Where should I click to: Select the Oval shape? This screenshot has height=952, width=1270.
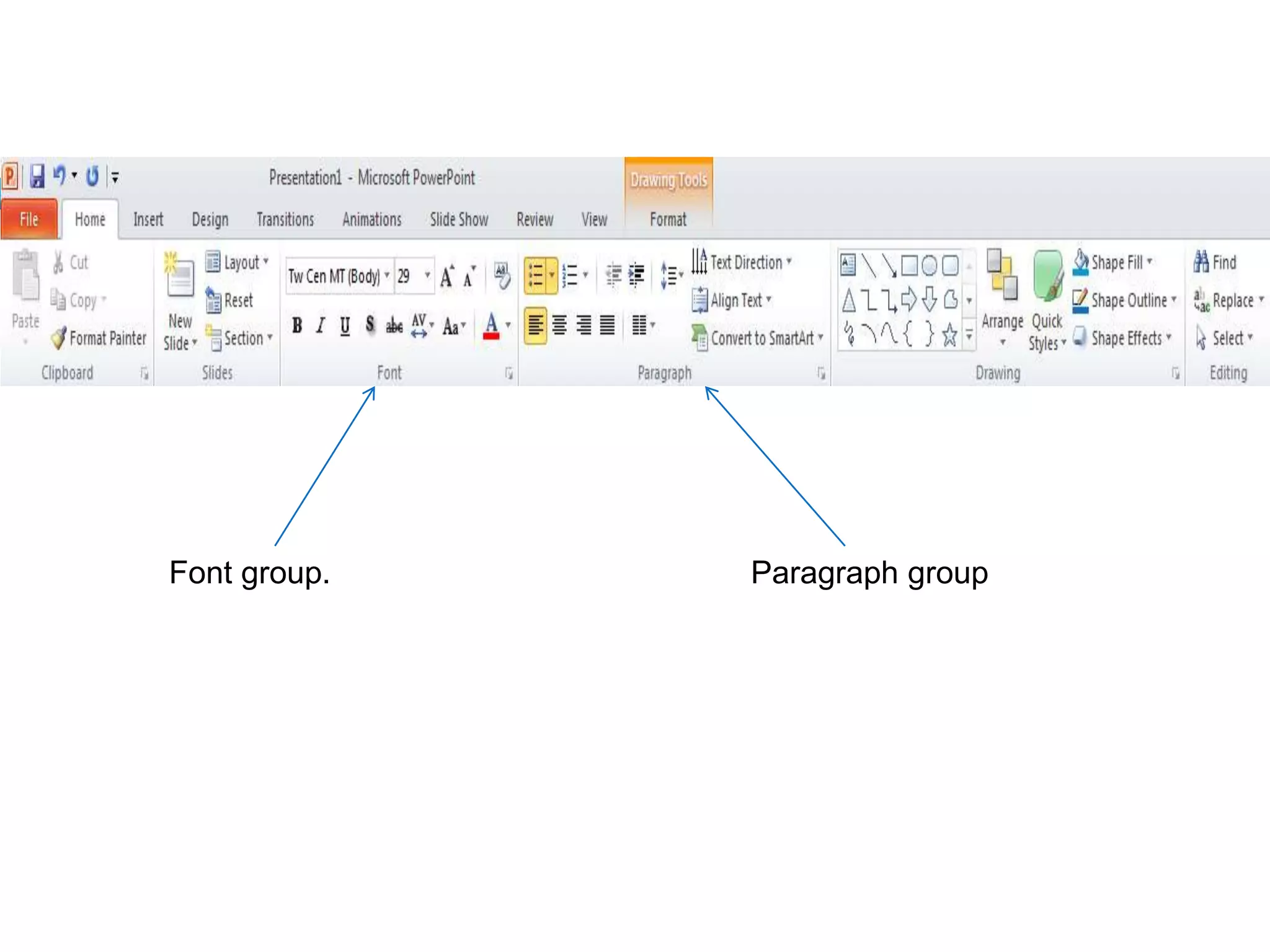point(929,265)
